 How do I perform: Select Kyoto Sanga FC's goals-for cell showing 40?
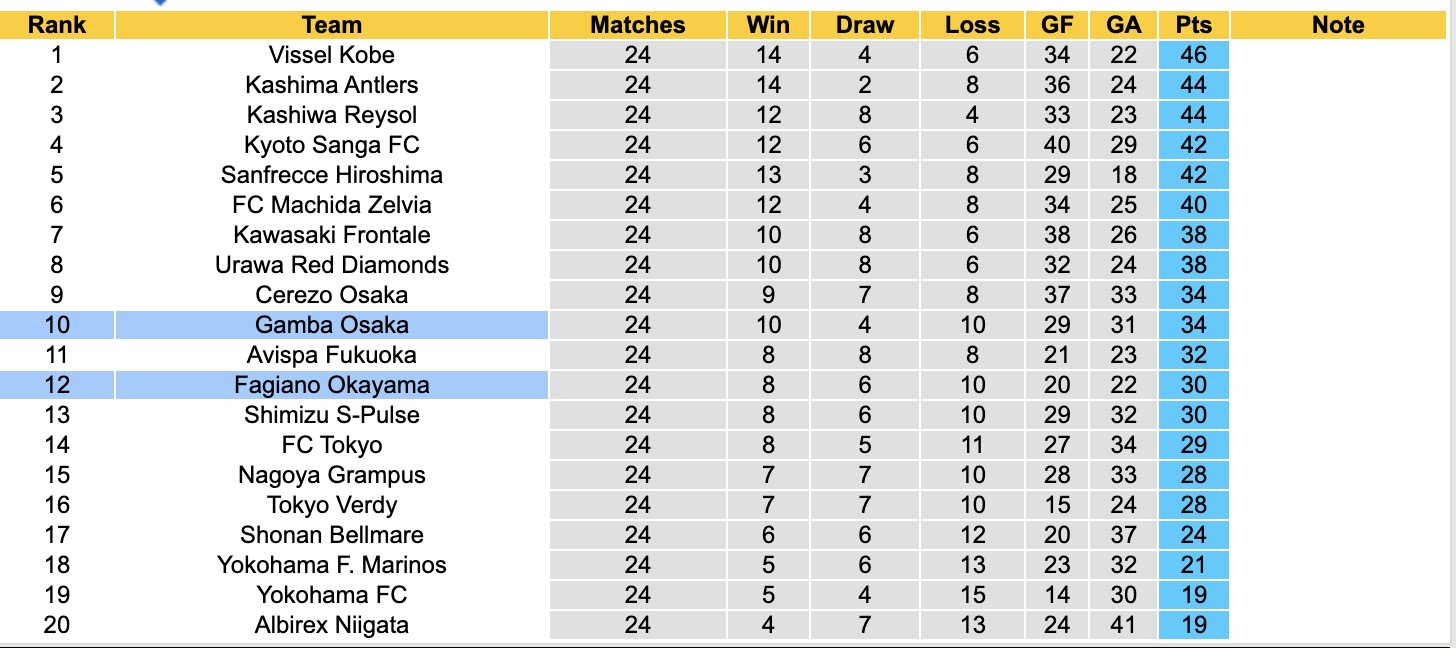(1057, 145)
